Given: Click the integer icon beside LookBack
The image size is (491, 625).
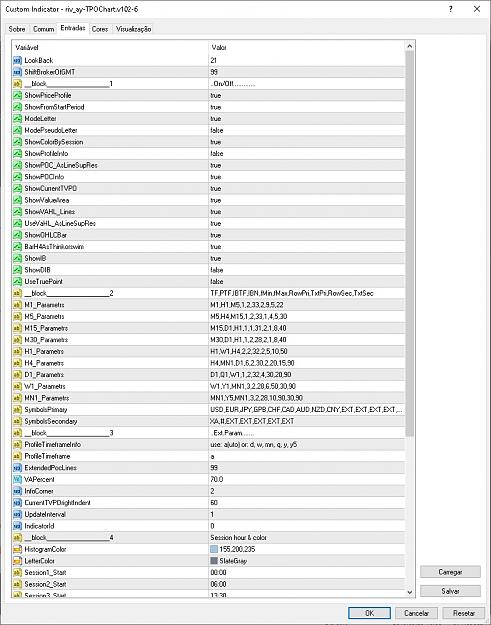Looking at the screenshot, I should (17, 61).
